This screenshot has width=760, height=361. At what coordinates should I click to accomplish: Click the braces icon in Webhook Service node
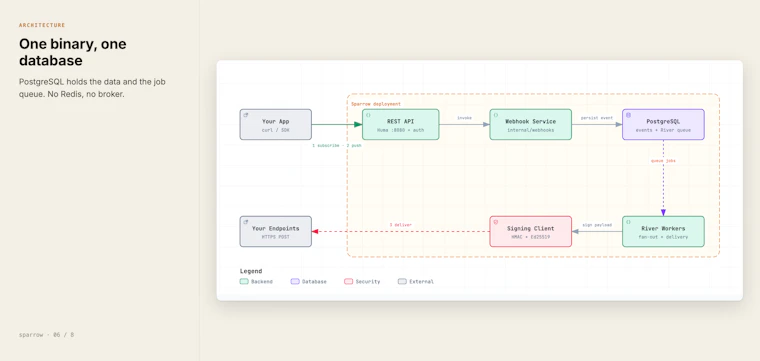(x=495, y=115)
